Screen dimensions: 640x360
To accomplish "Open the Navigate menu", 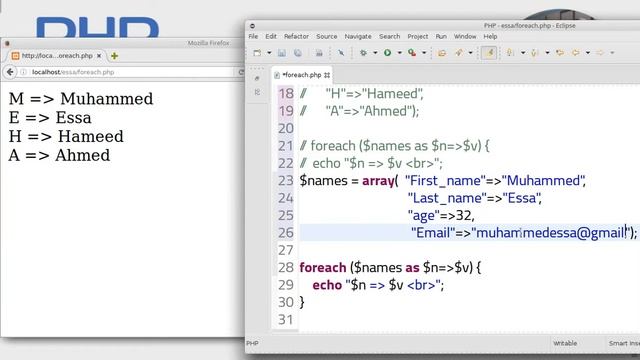I will 358,36.
